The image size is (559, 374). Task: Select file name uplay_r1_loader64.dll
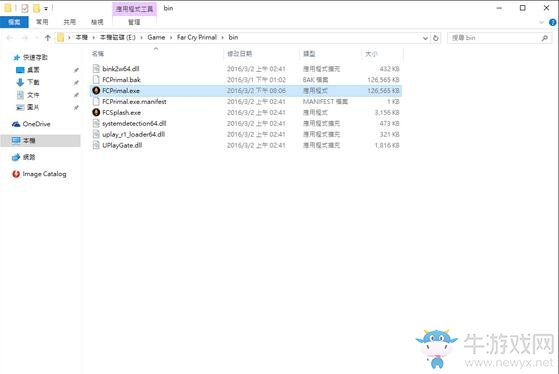pyautogui.click(x=133, y=134)
